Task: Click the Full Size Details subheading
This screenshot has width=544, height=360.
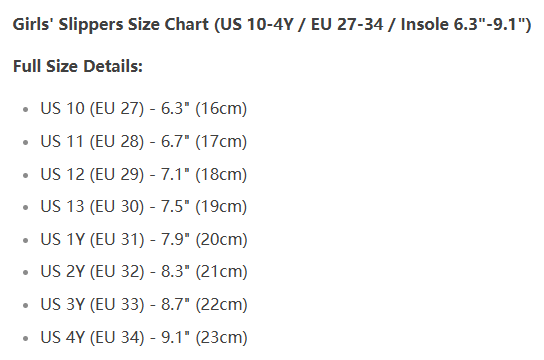Action: click(78, 66)
